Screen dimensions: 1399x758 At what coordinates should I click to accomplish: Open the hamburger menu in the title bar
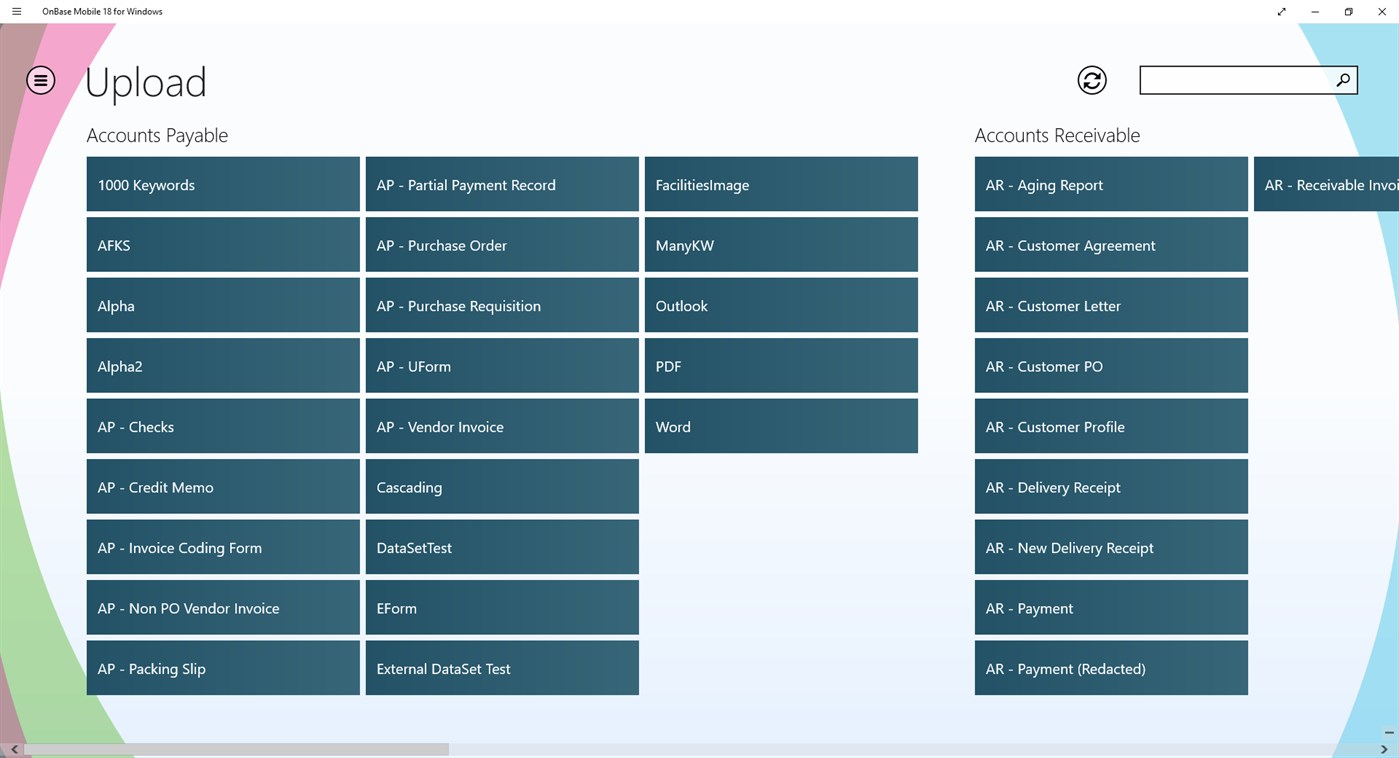[x=15, y=11]
